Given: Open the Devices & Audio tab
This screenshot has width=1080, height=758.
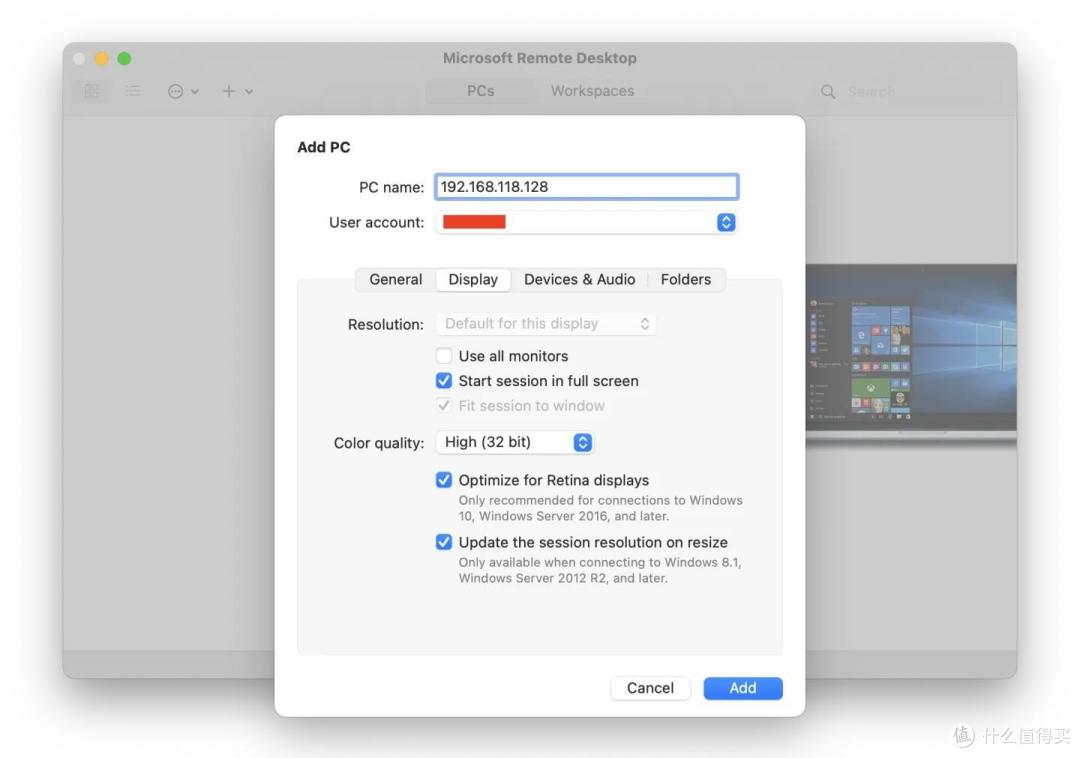Looking at the screenshot, I should tap(579, 280).
